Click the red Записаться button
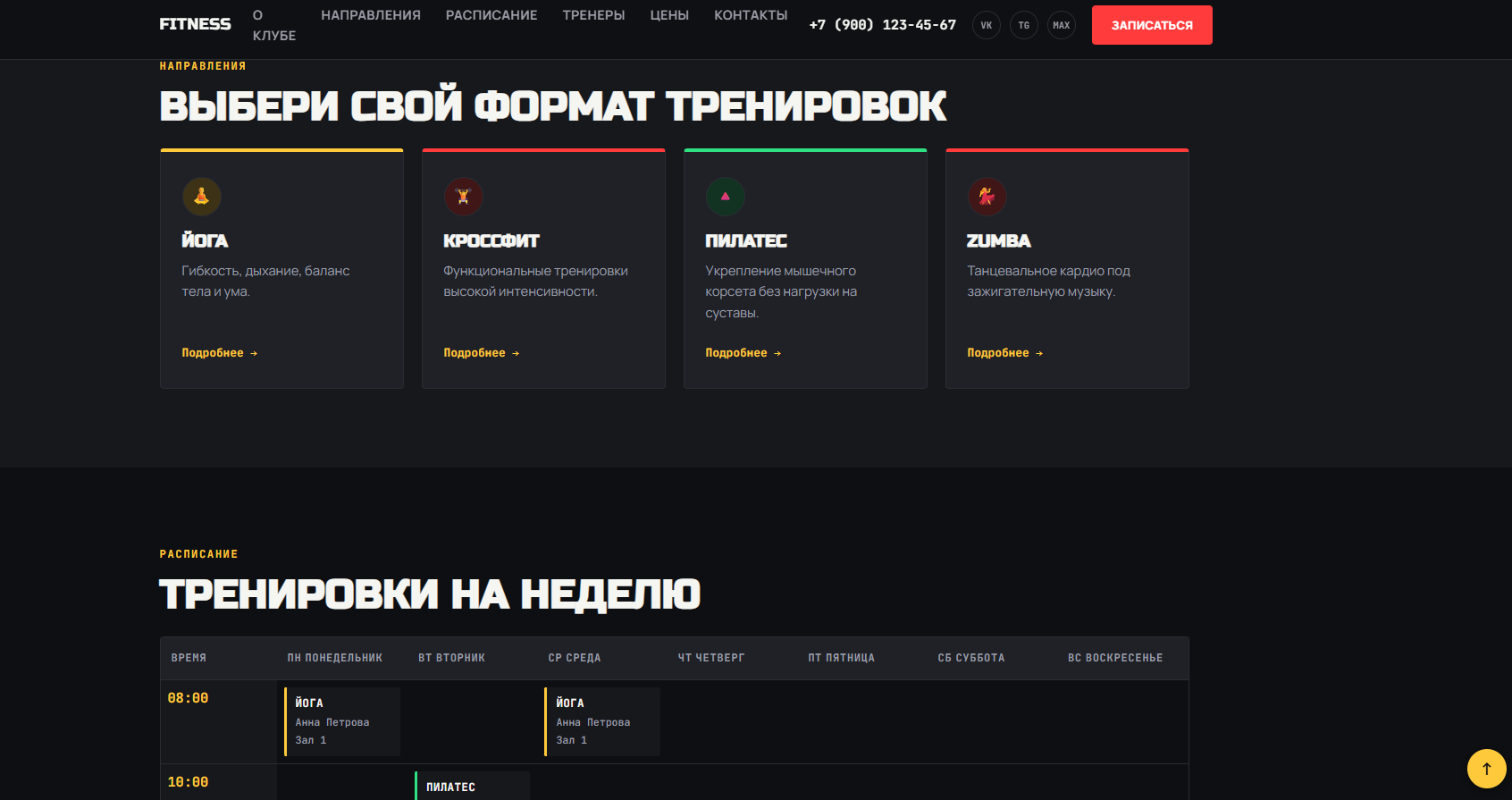 tap(1152, 25)
